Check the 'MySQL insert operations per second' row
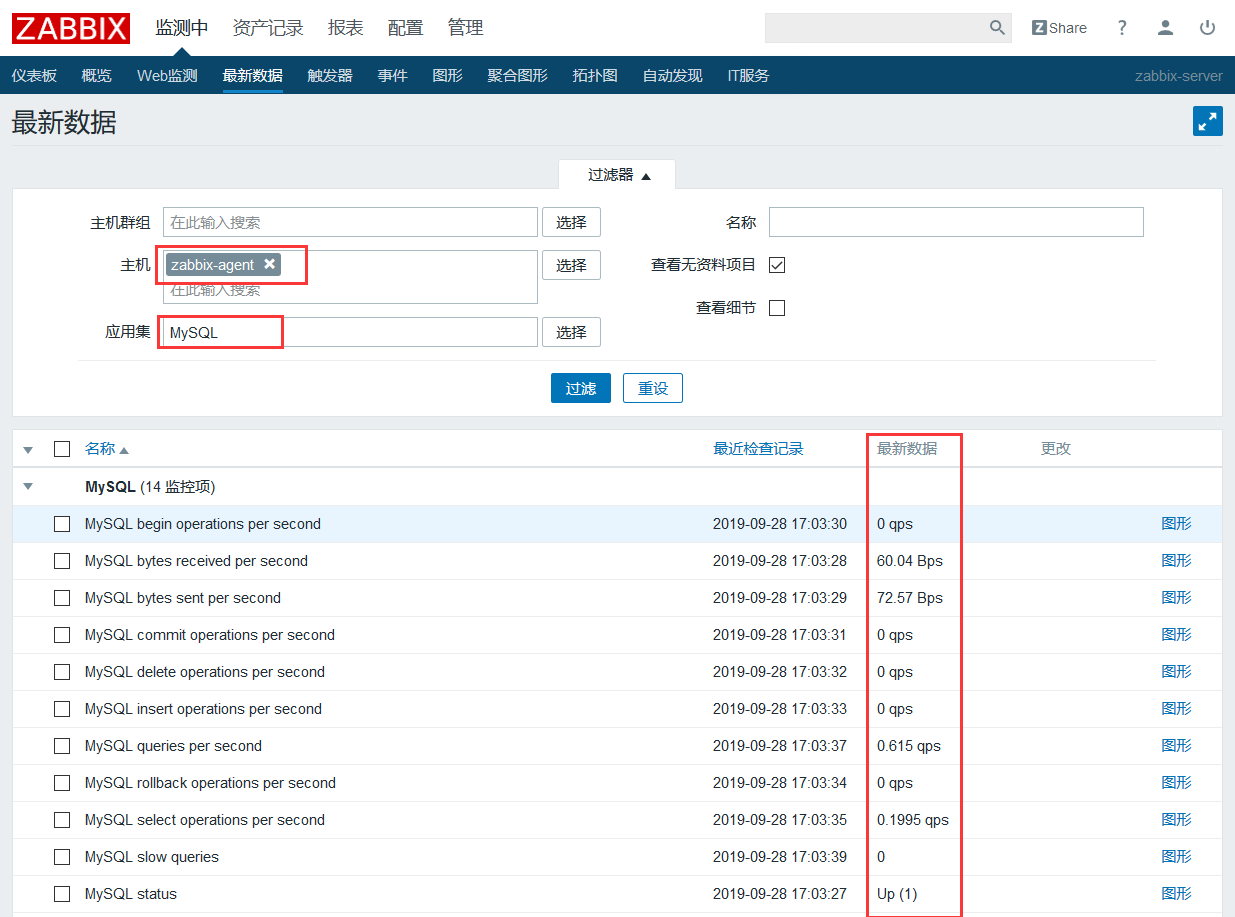The width and height of the screenshot is (1235, 917). click(x=62, y=709)
